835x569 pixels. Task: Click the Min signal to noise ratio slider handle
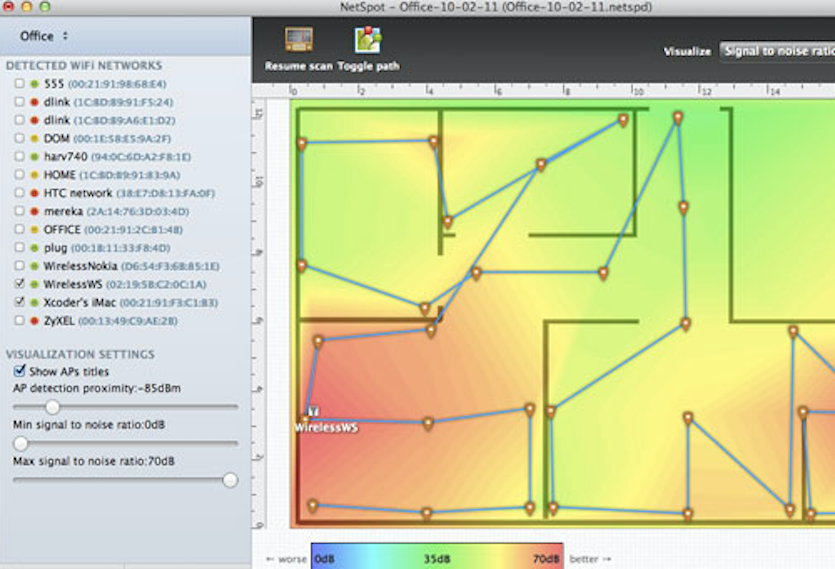pos(20,443)
